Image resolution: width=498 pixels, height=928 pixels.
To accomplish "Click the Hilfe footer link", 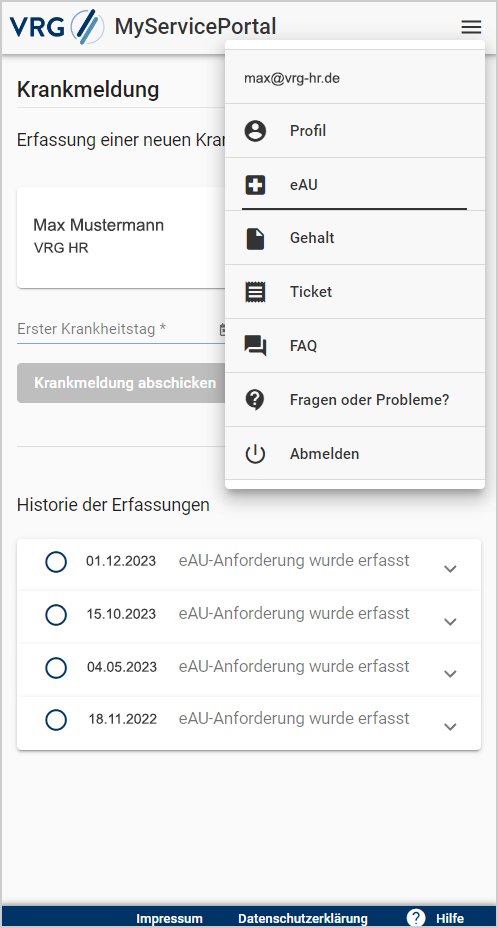I will point(450,919).
